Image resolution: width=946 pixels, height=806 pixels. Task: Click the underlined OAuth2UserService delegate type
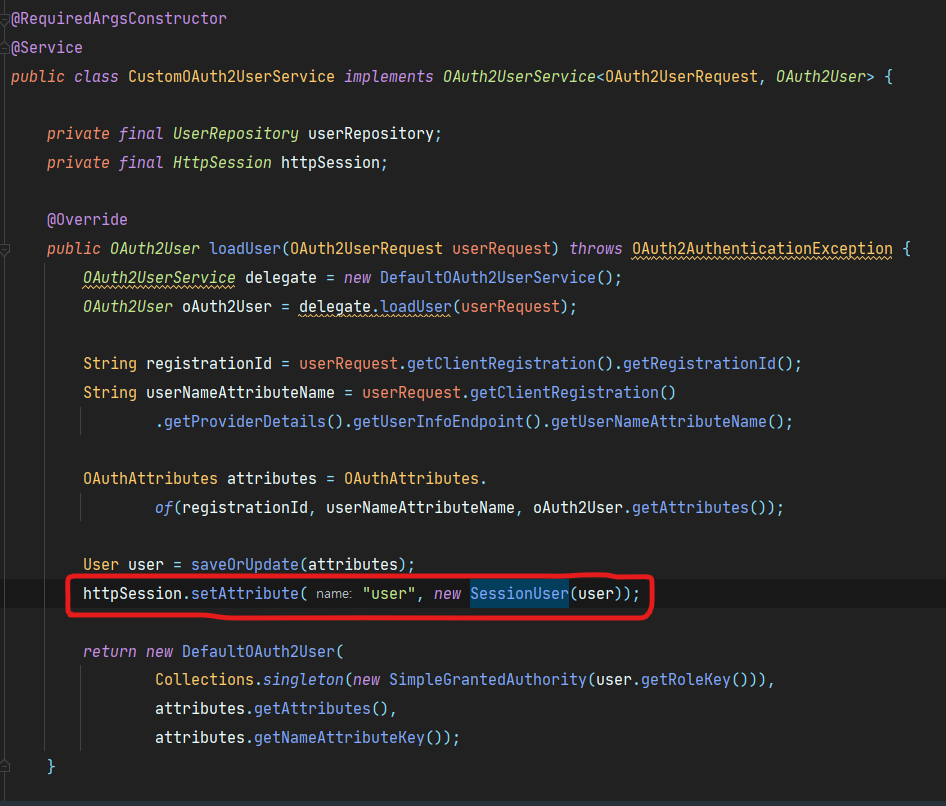[159, 278]
